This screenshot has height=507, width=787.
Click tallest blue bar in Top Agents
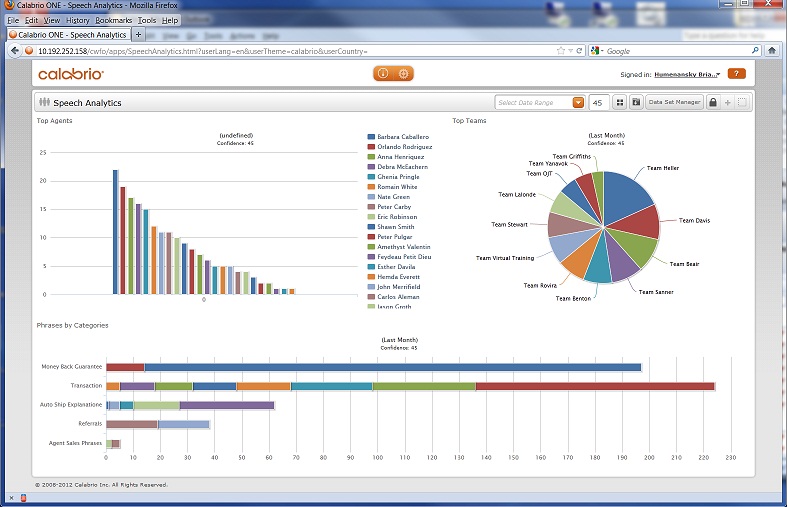point(115,232)
